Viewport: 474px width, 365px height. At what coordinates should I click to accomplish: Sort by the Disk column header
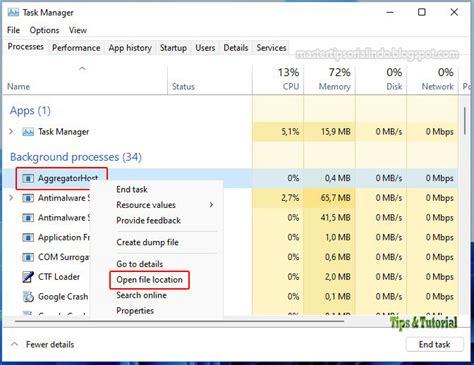pyautogui.click(x=381, y=79)
